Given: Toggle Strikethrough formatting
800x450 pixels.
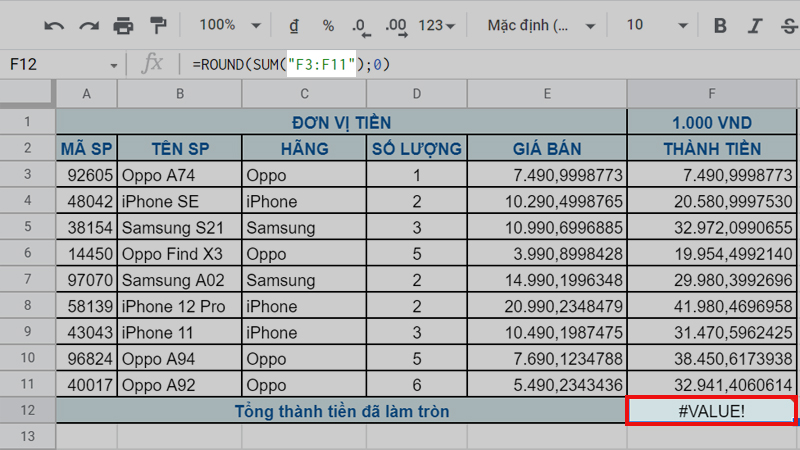Looking at the screenshot, I should [x=789, y=26].
